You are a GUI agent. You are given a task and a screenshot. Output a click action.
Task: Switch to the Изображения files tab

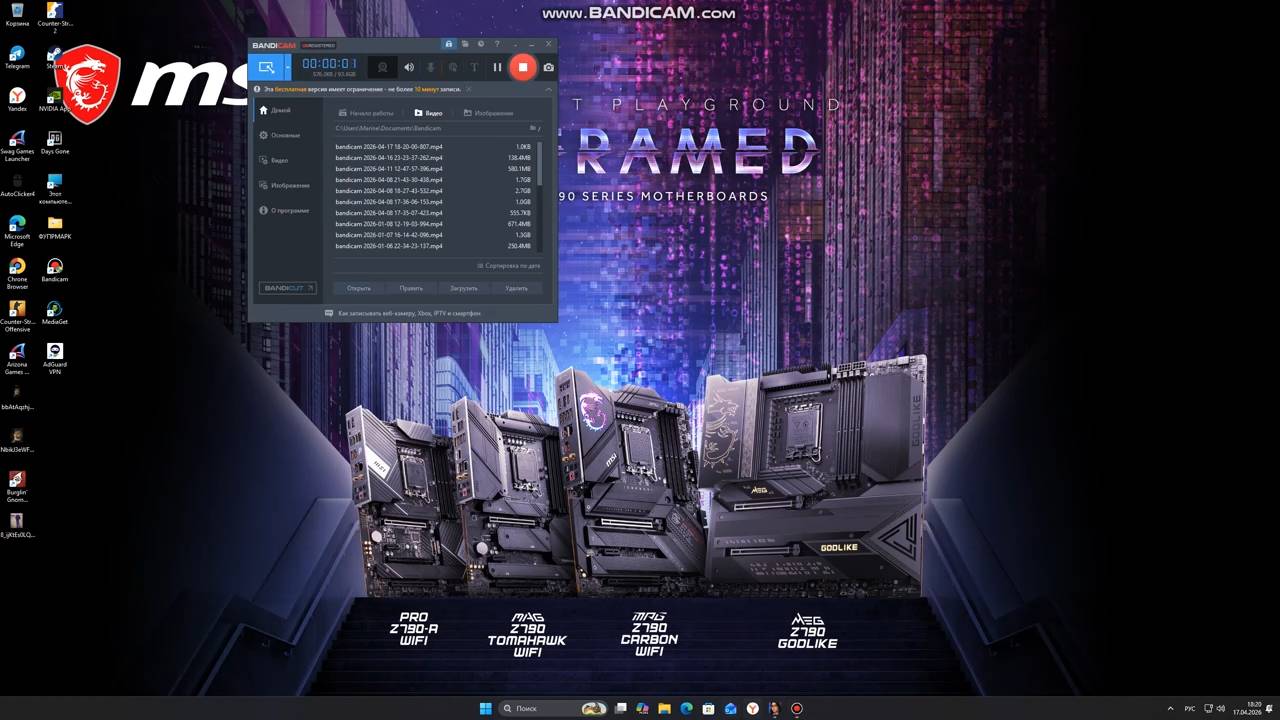tap(489, 113)
